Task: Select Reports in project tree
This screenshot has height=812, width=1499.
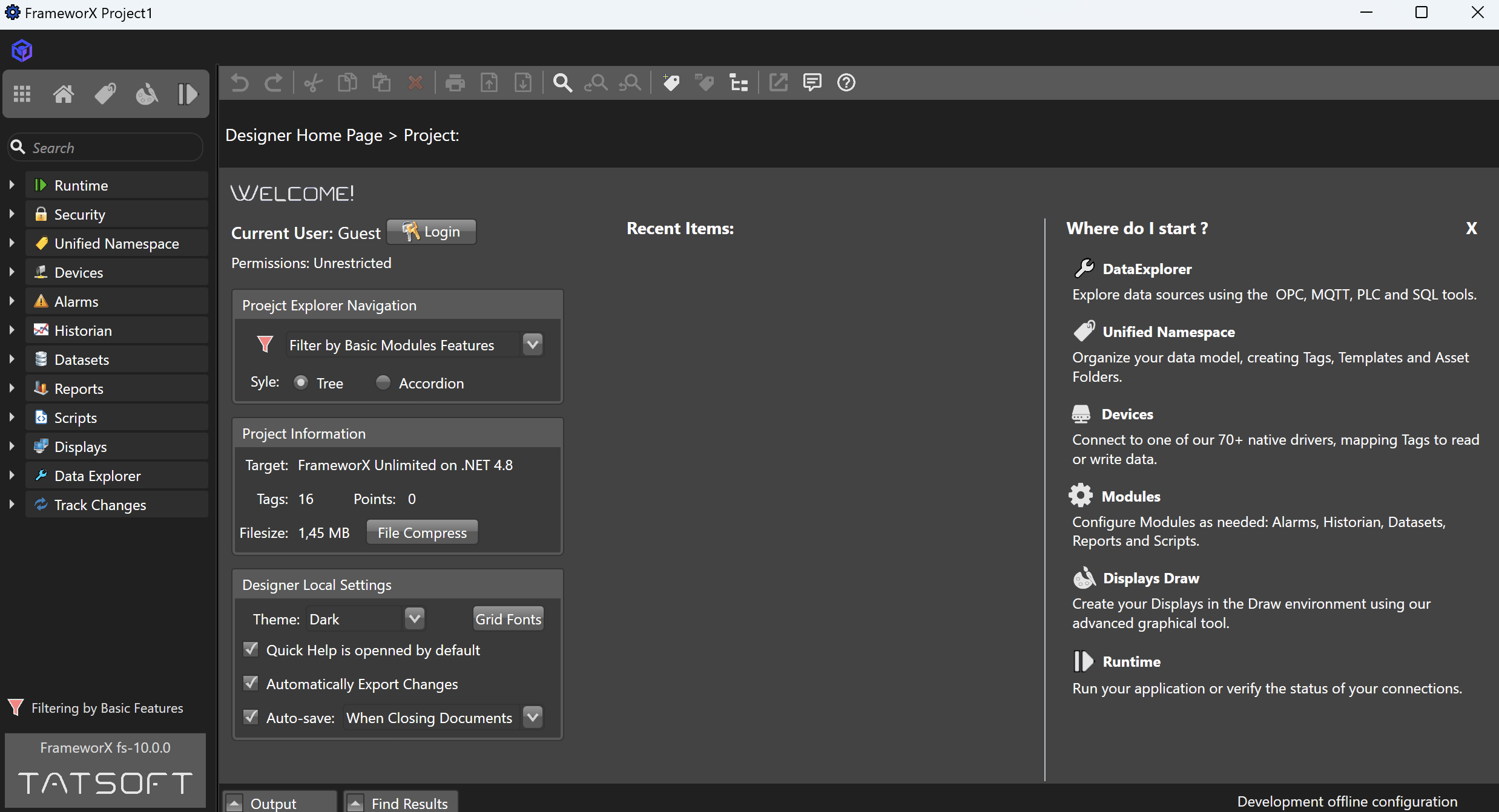Action: tap(117, 388)
